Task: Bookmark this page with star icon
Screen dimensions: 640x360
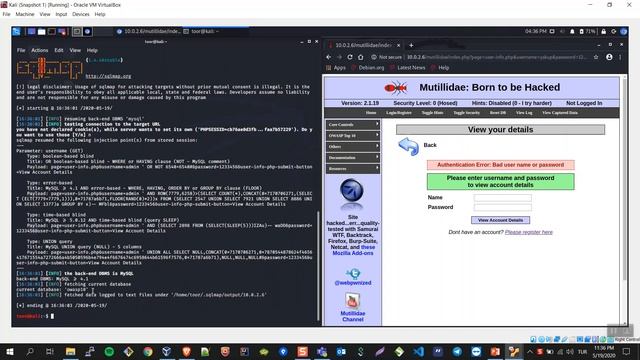Action: (x=596, y=57)
